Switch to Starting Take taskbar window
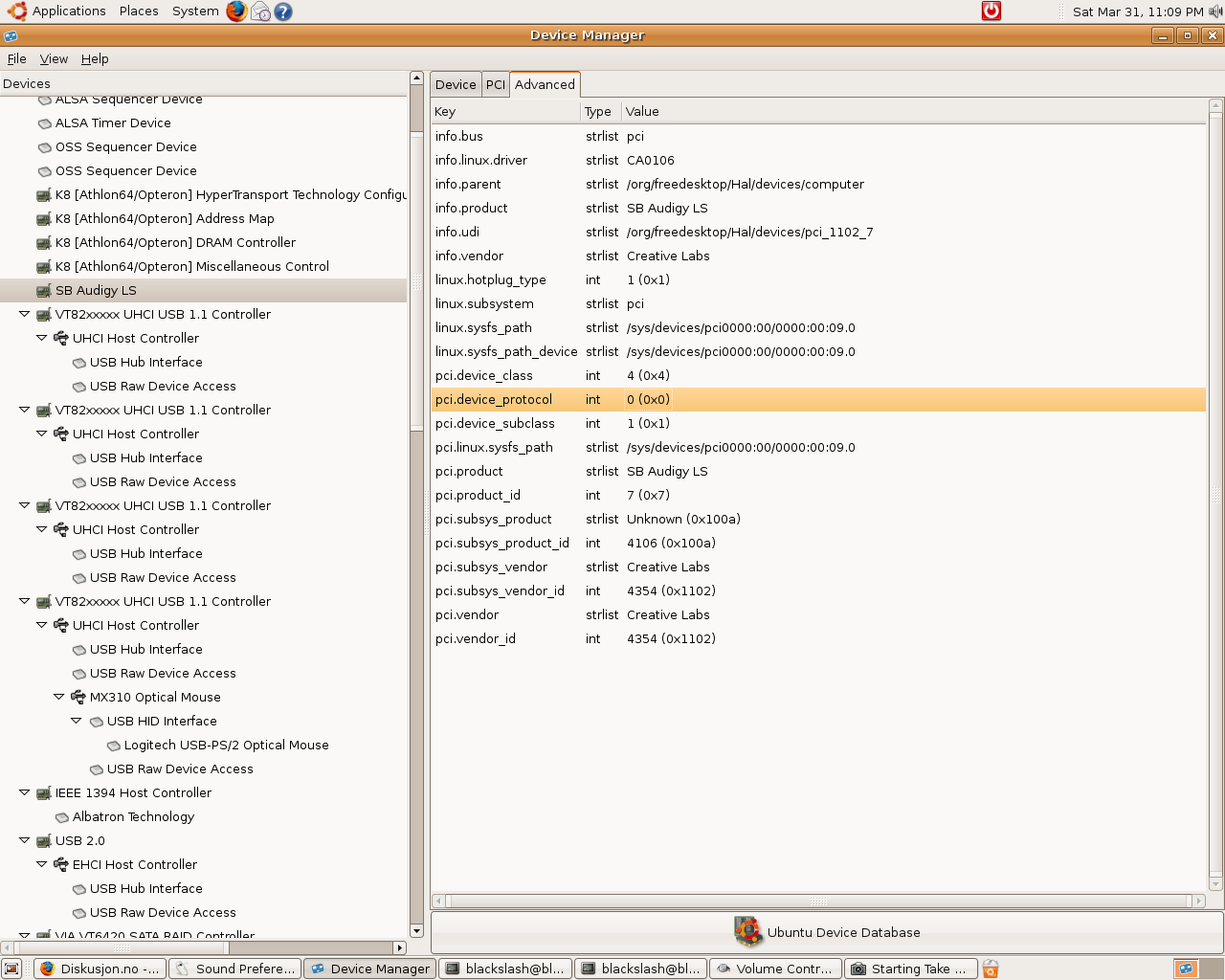Screen dimensions: 1225x980 (911, 969)
